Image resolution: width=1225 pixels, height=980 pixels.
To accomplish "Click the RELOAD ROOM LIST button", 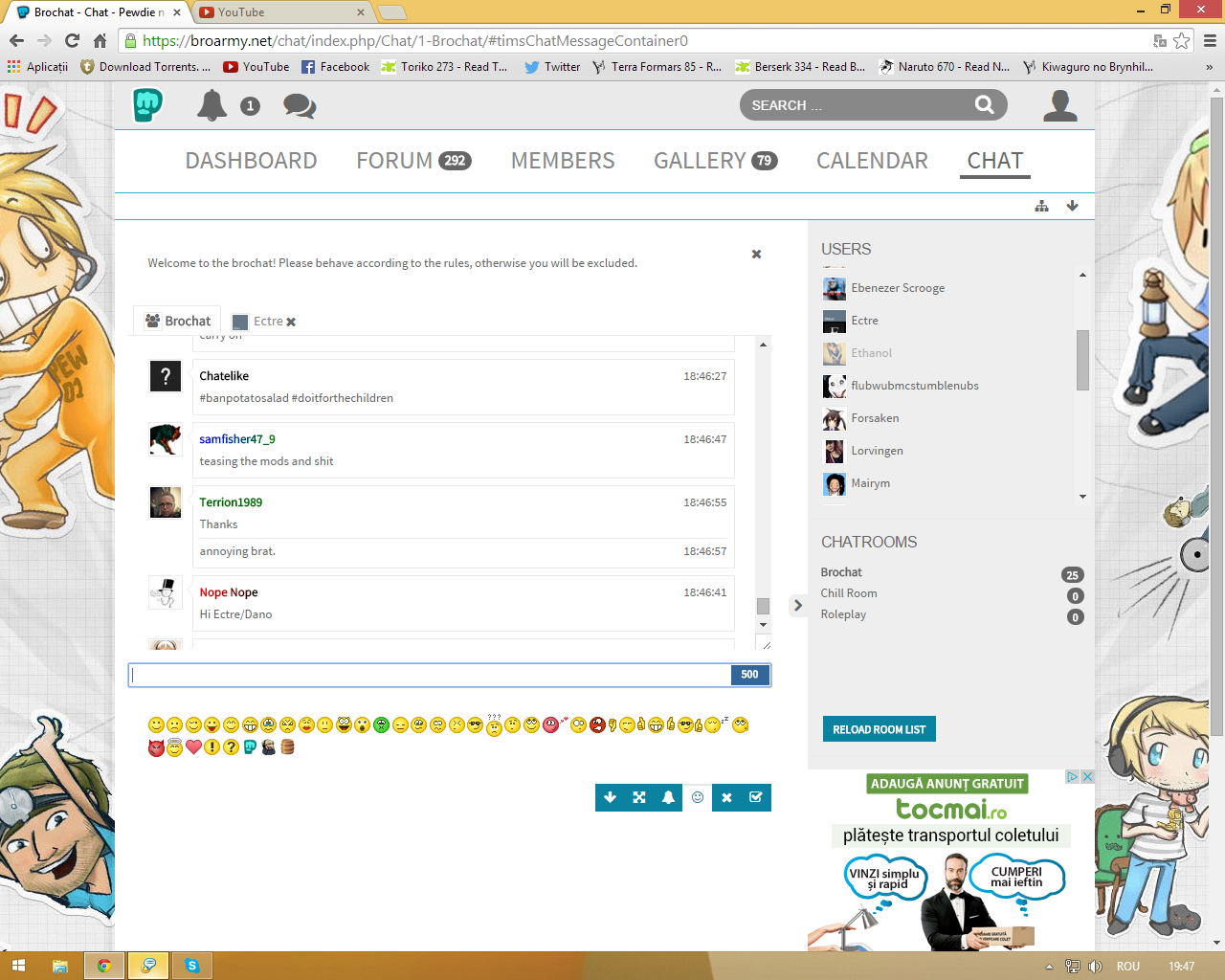I will pyautogui.click(x=879, y=729).
